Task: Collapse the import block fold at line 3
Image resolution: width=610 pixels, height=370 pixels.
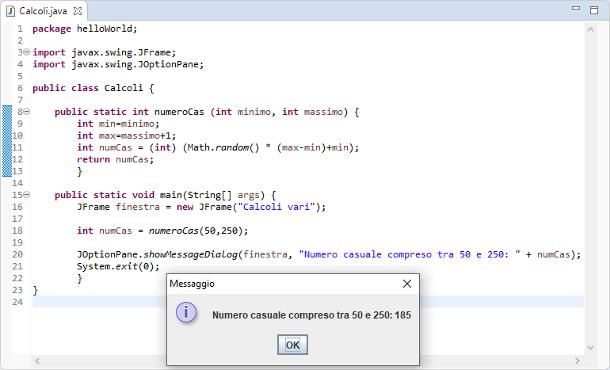Action: click(x=26, y=52)
